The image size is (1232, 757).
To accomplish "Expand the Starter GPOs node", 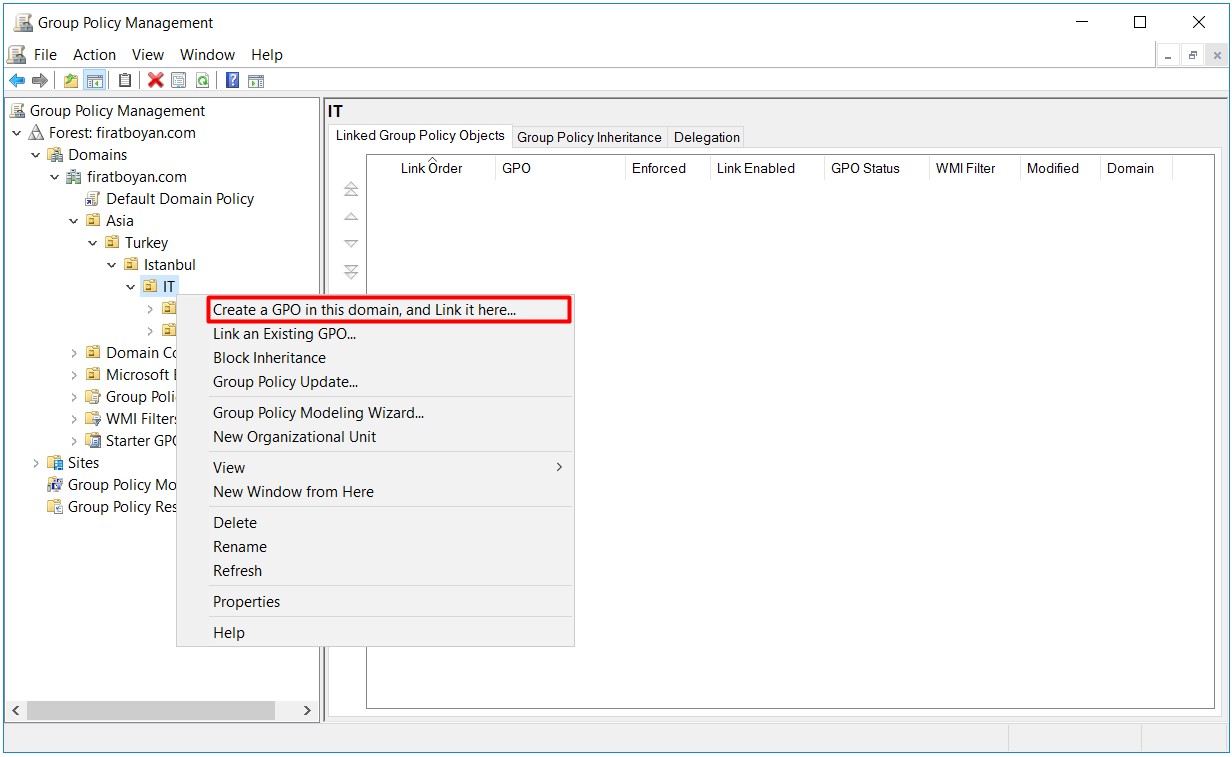I will (74, 441).
